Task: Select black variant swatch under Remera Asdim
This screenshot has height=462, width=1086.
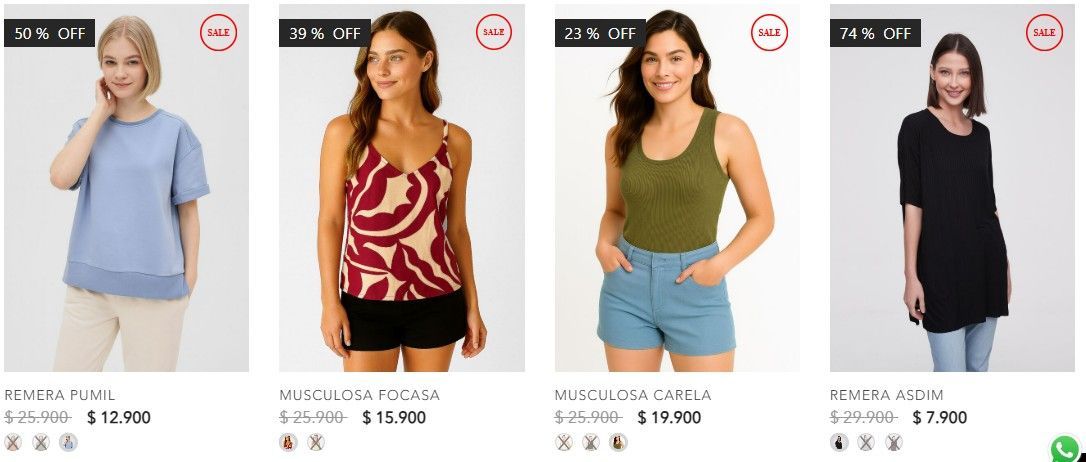Action: (839, 442)
